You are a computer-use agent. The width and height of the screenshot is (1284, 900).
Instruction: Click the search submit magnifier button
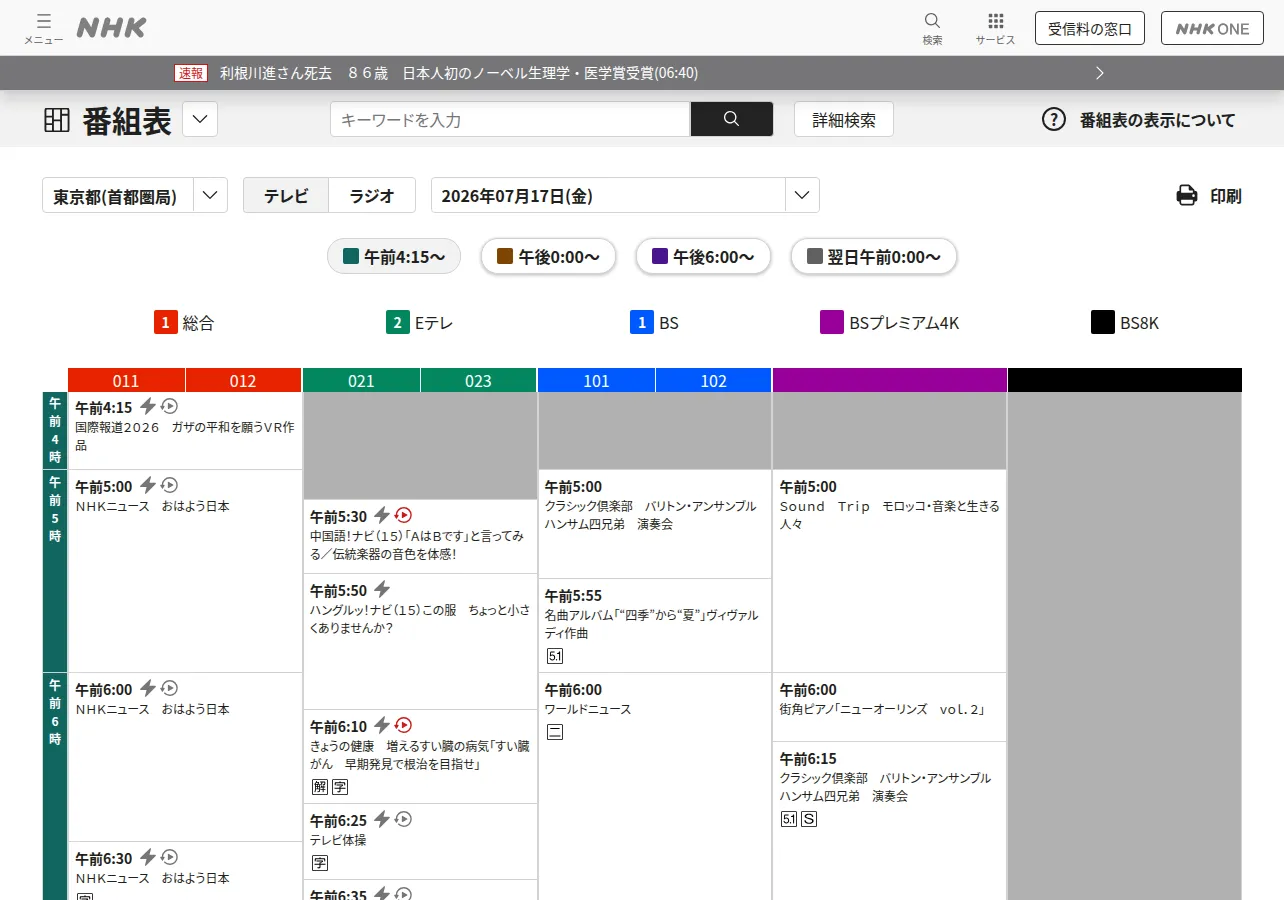(731, 119)
